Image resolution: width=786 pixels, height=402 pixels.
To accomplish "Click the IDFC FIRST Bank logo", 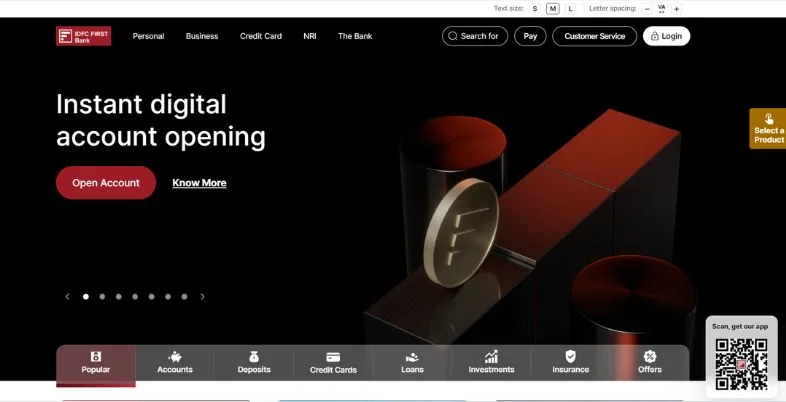I will 84,36.
